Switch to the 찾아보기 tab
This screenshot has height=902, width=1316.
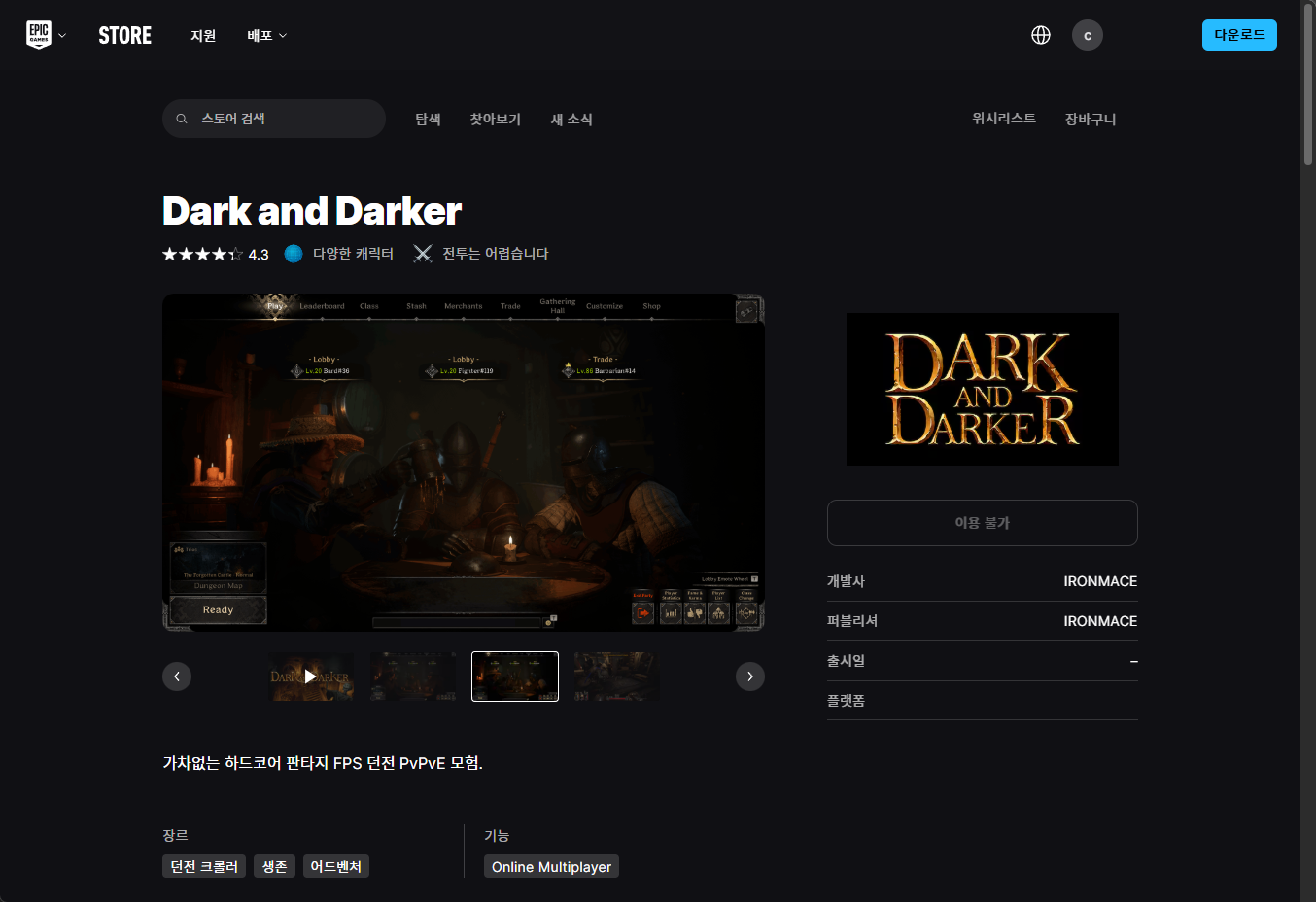[x=496, y=119]
